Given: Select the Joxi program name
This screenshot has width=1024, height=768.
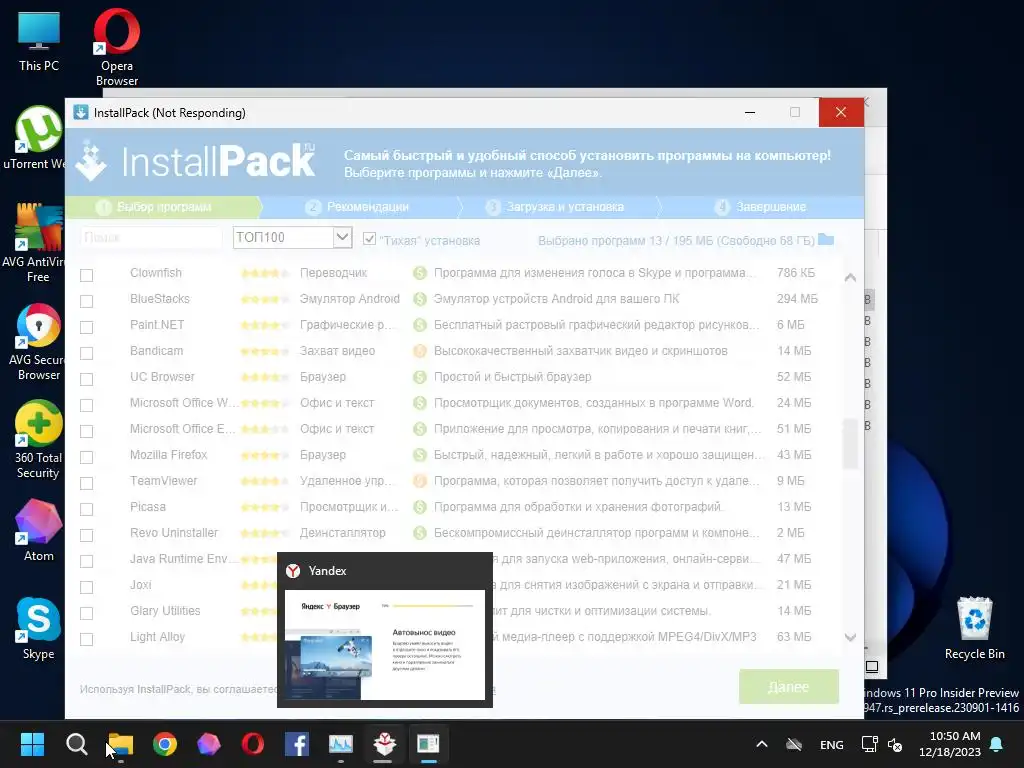Looking at the screenshot, I should (140, 584).
